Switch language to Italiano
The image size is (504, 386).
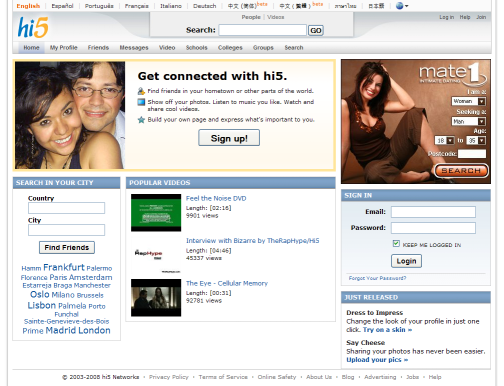[171, 6]
